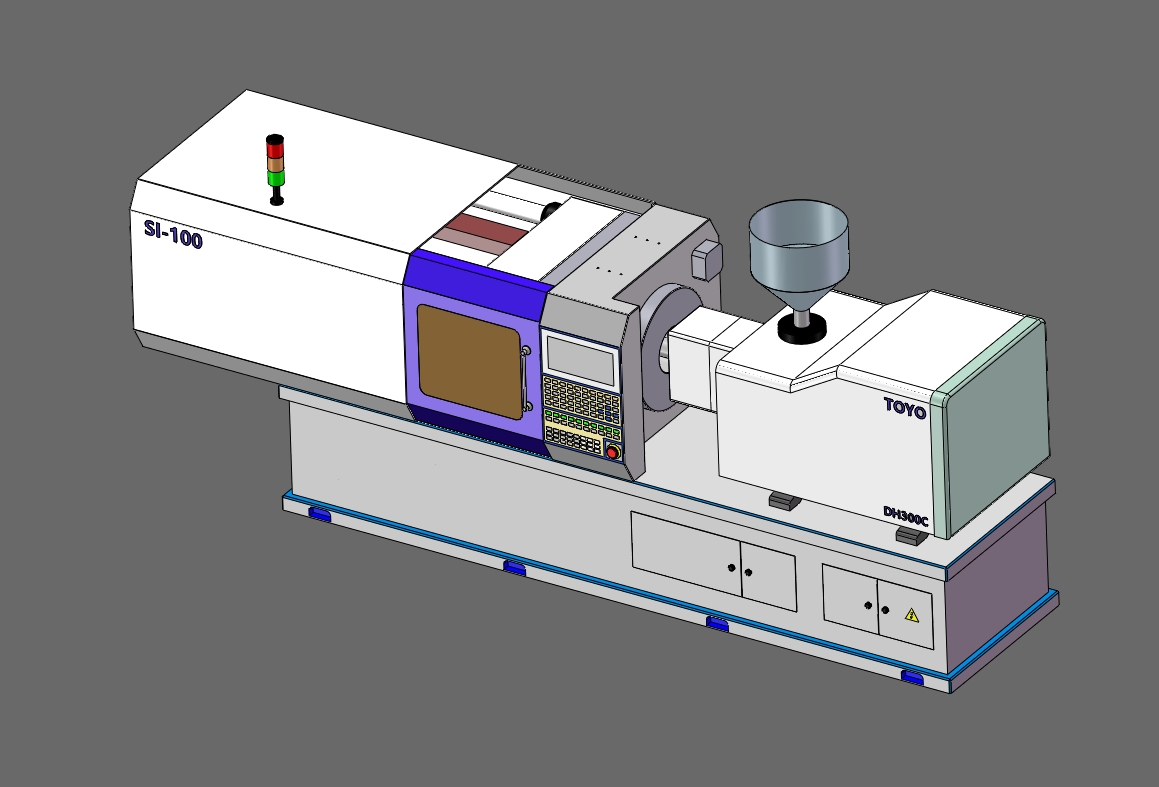This screenshot has height=787, width=1159.
Task: Select the cabinet door with the warning sign
Action: click(905, 615)
